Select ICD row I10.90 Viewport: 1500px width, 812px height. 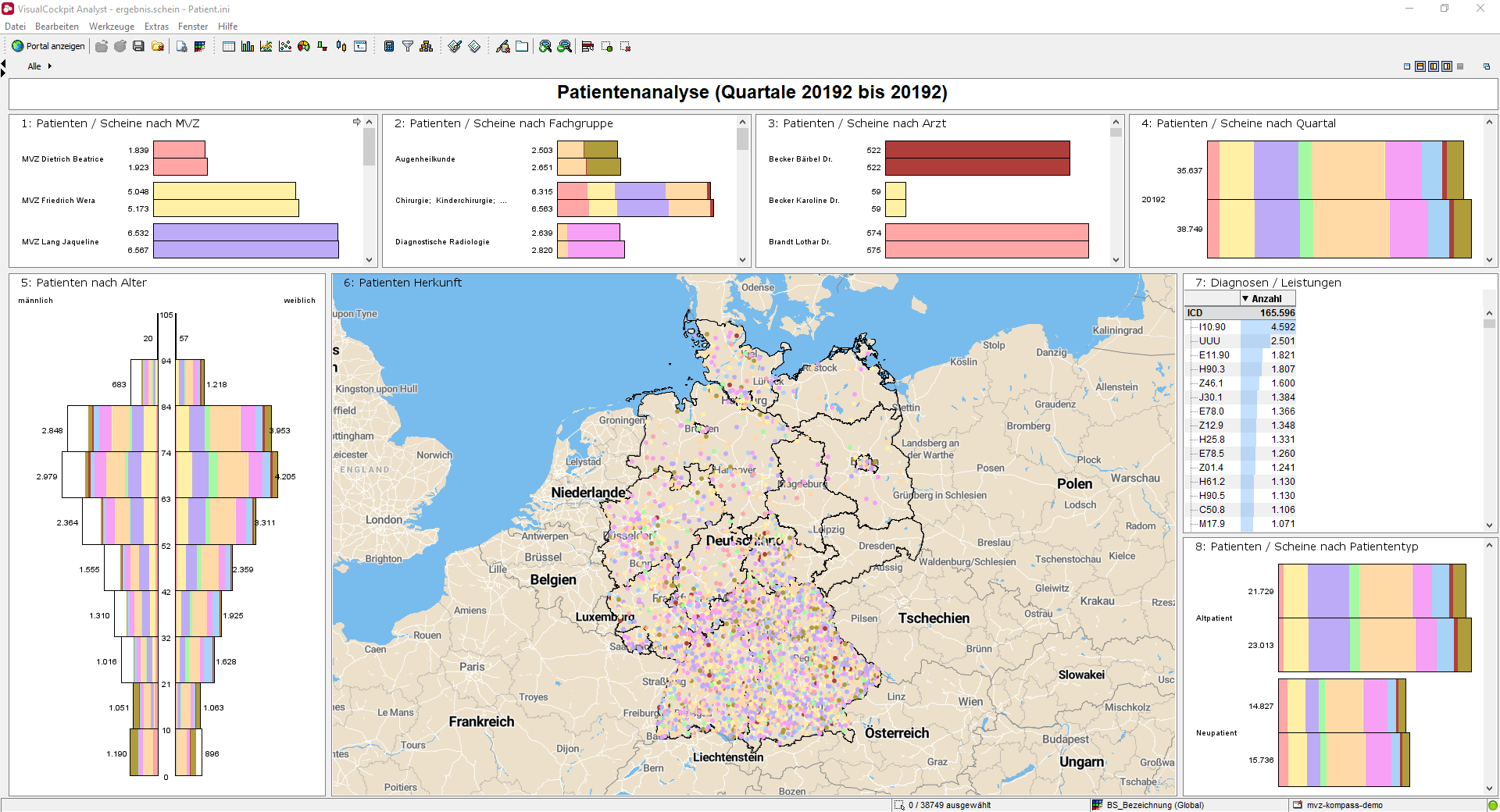tap(1212, 327)
